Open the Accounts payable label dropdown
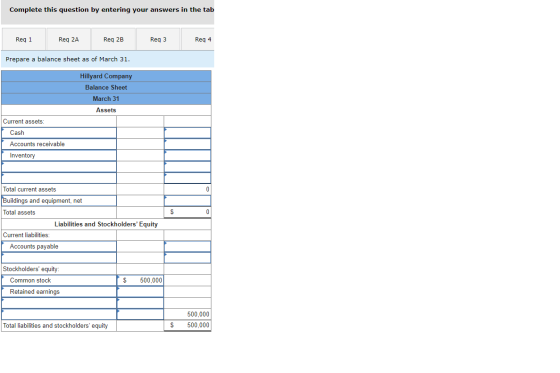The height and width of the screenshot is (373, 560). (59, 247)
